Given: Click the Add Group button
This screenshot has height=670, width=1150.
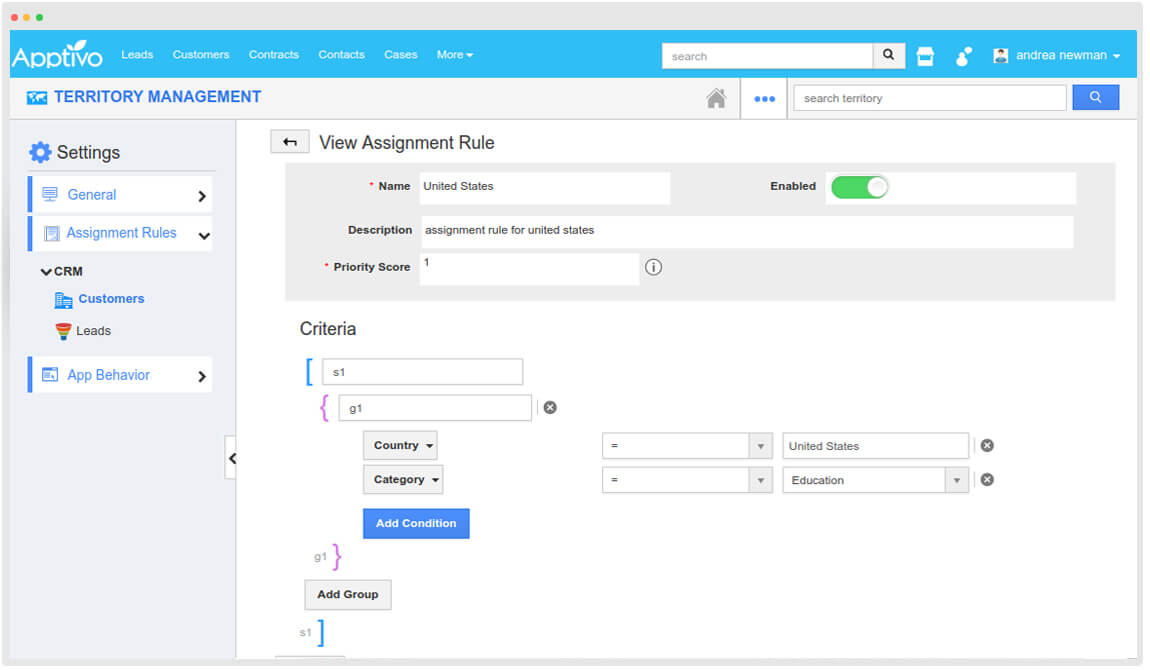Looking at the screenshot, I should pos(347,594).
